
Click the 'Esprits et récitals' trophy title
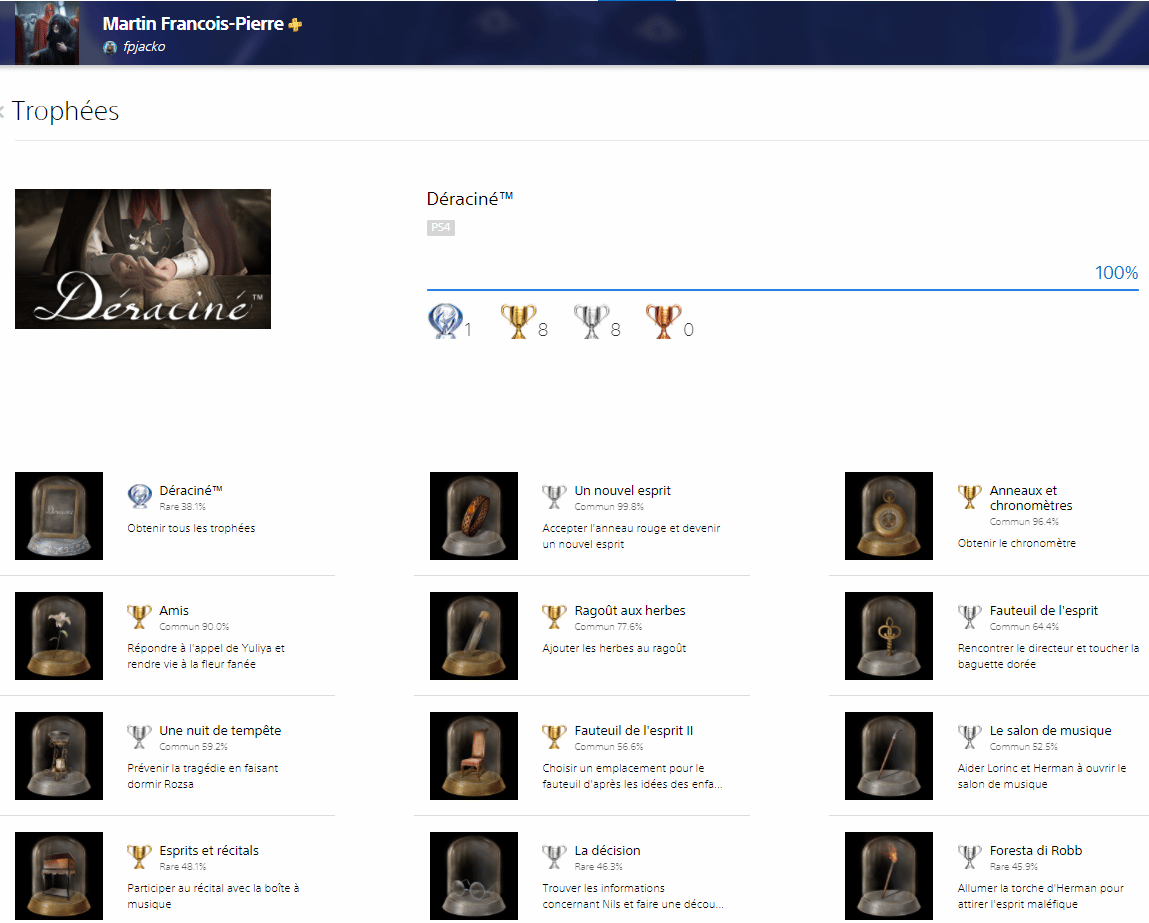(209, 851)
